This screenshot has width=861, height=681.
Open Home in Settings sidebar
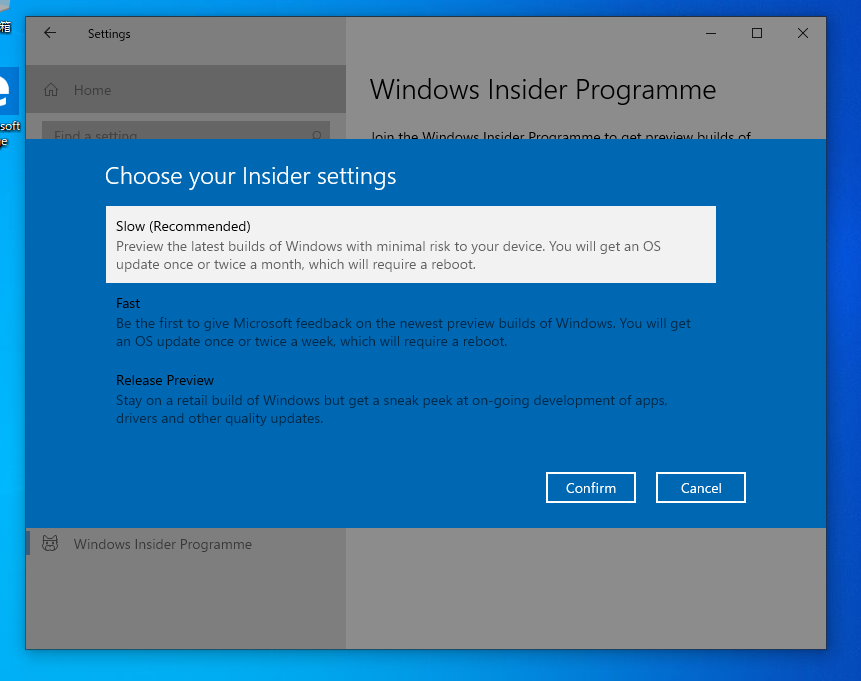[x=186, y=90]
